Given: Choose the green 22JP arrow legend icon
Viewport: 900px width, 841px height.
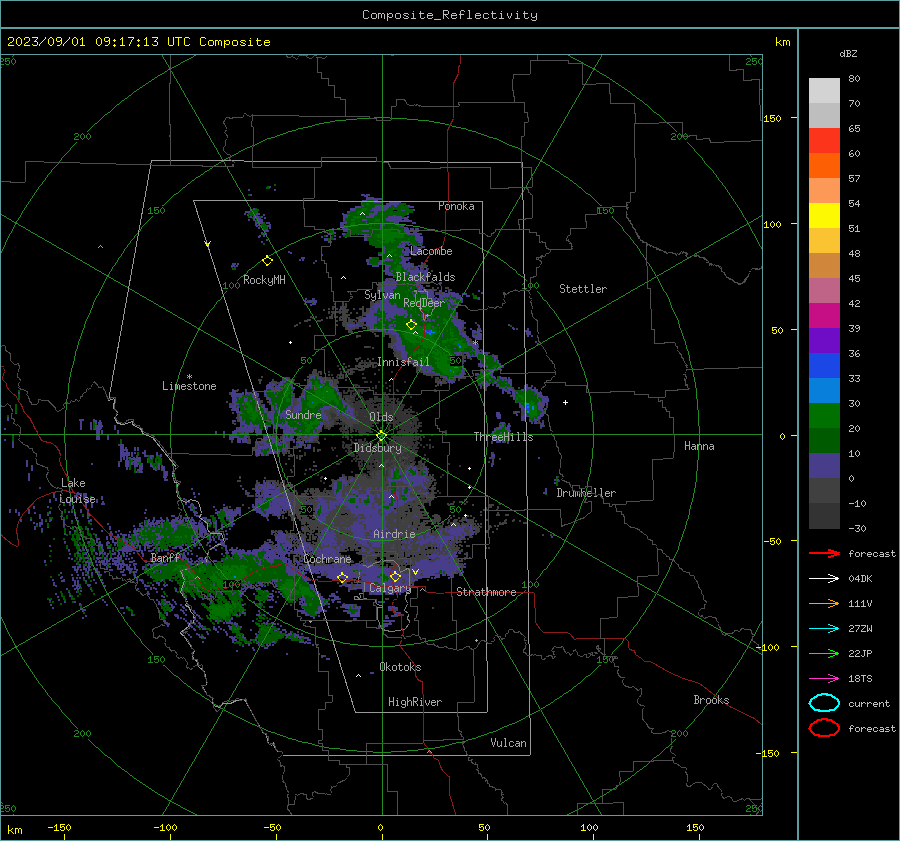Looking at the screenshot, I should [x=824, y=653].
